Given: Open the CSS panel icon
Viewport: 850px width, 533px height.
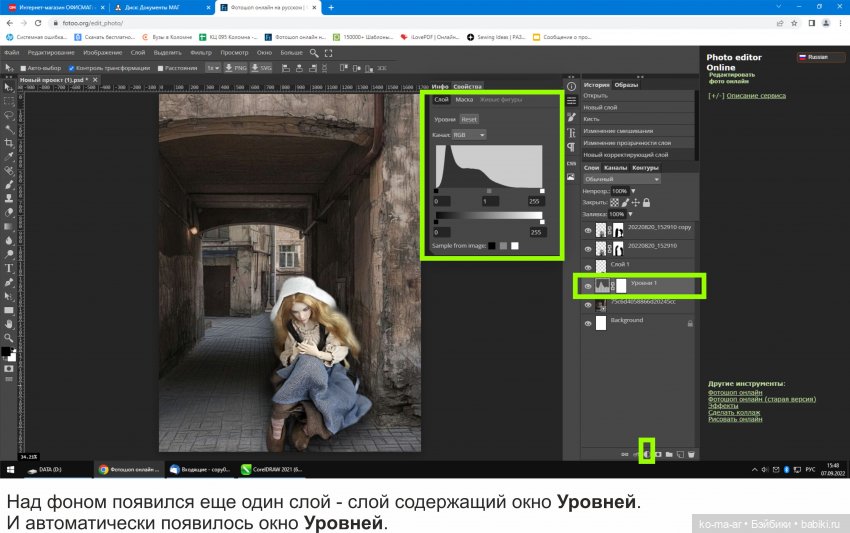Looking at the screenshot, I should click(x=571, y=163).
